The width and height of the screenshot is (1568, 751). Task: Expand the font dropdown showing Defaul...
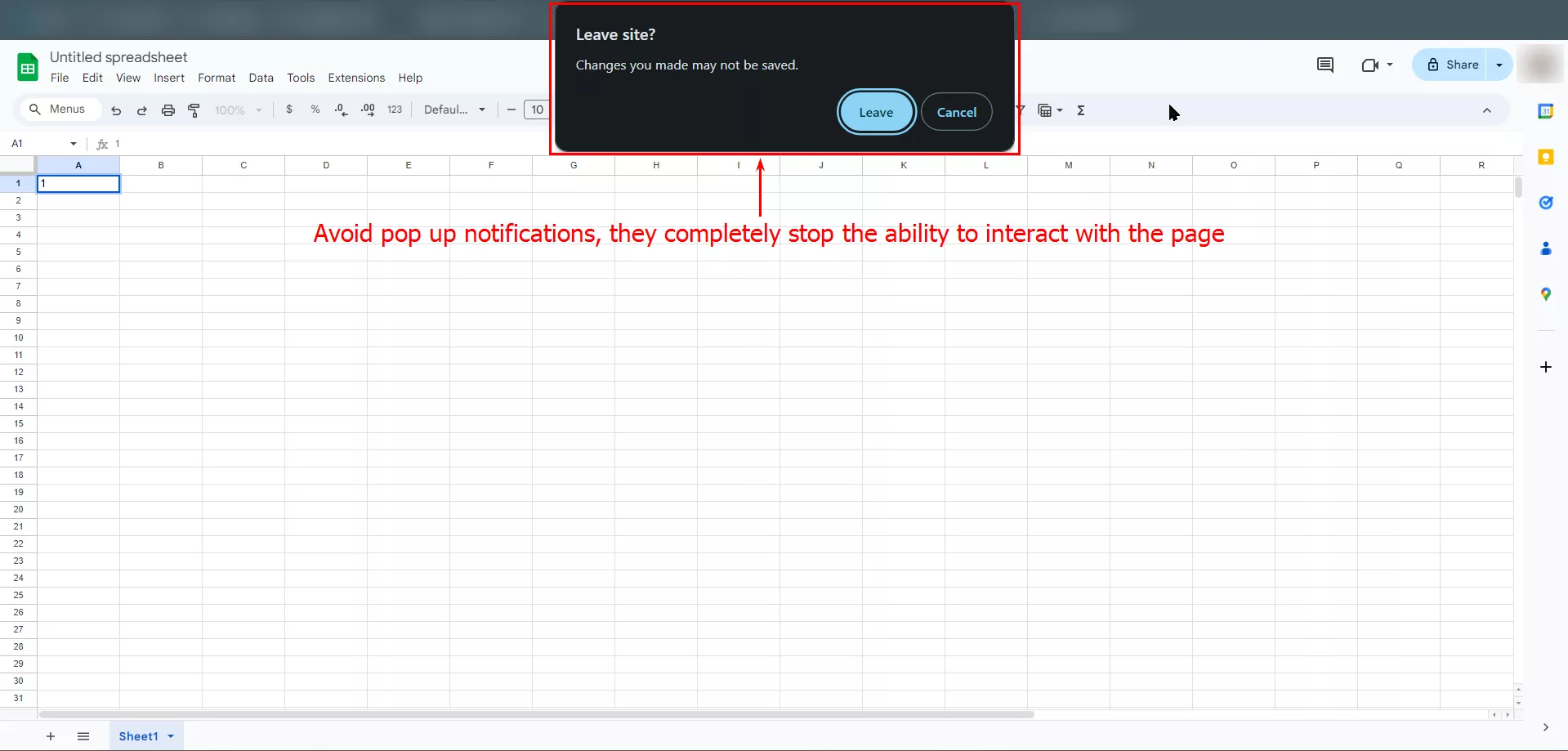click(454, 110)
